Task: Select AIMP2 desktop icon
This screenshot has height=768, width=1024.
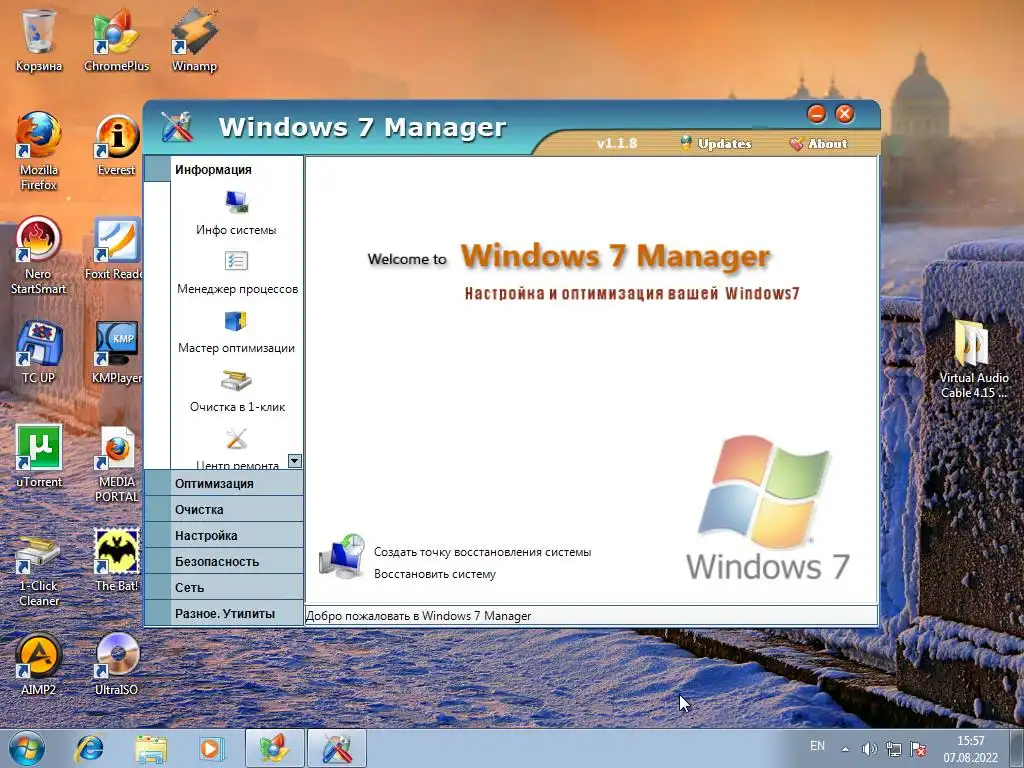Action: 39,664
